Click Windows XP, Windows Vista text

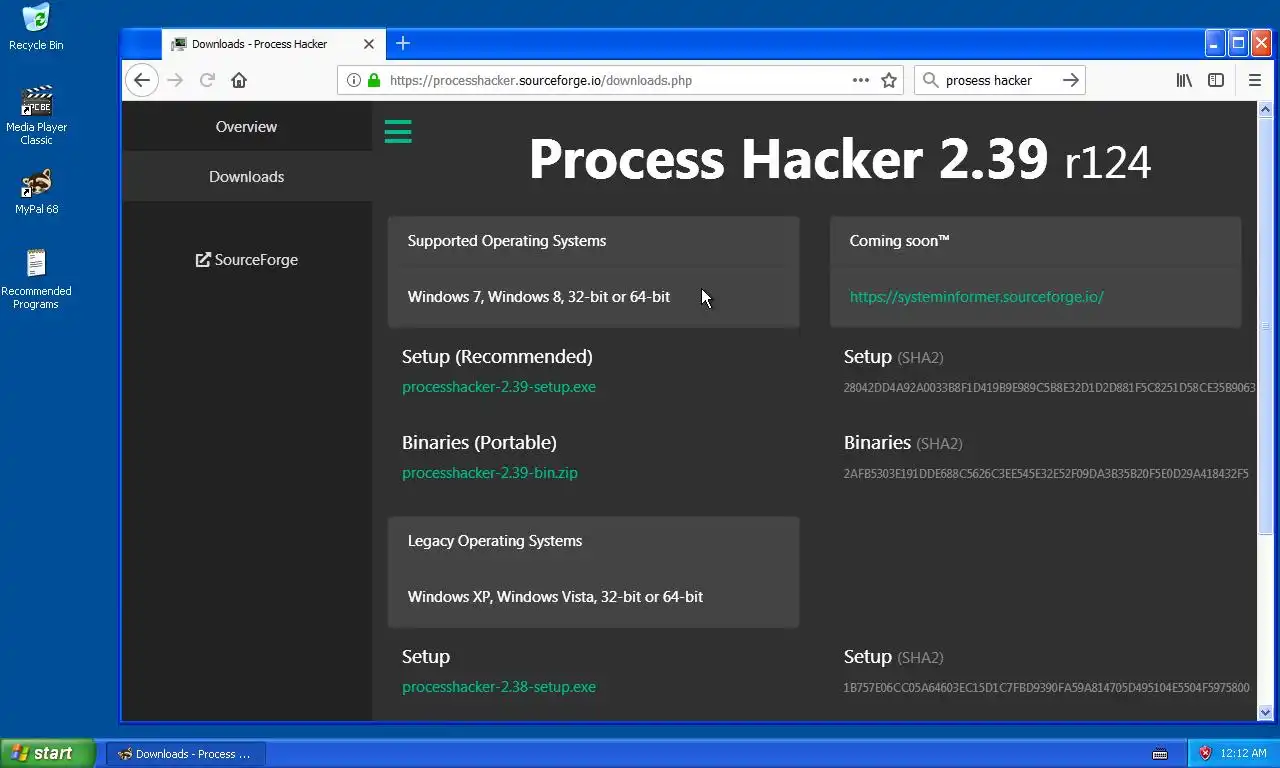pos(555,597)
